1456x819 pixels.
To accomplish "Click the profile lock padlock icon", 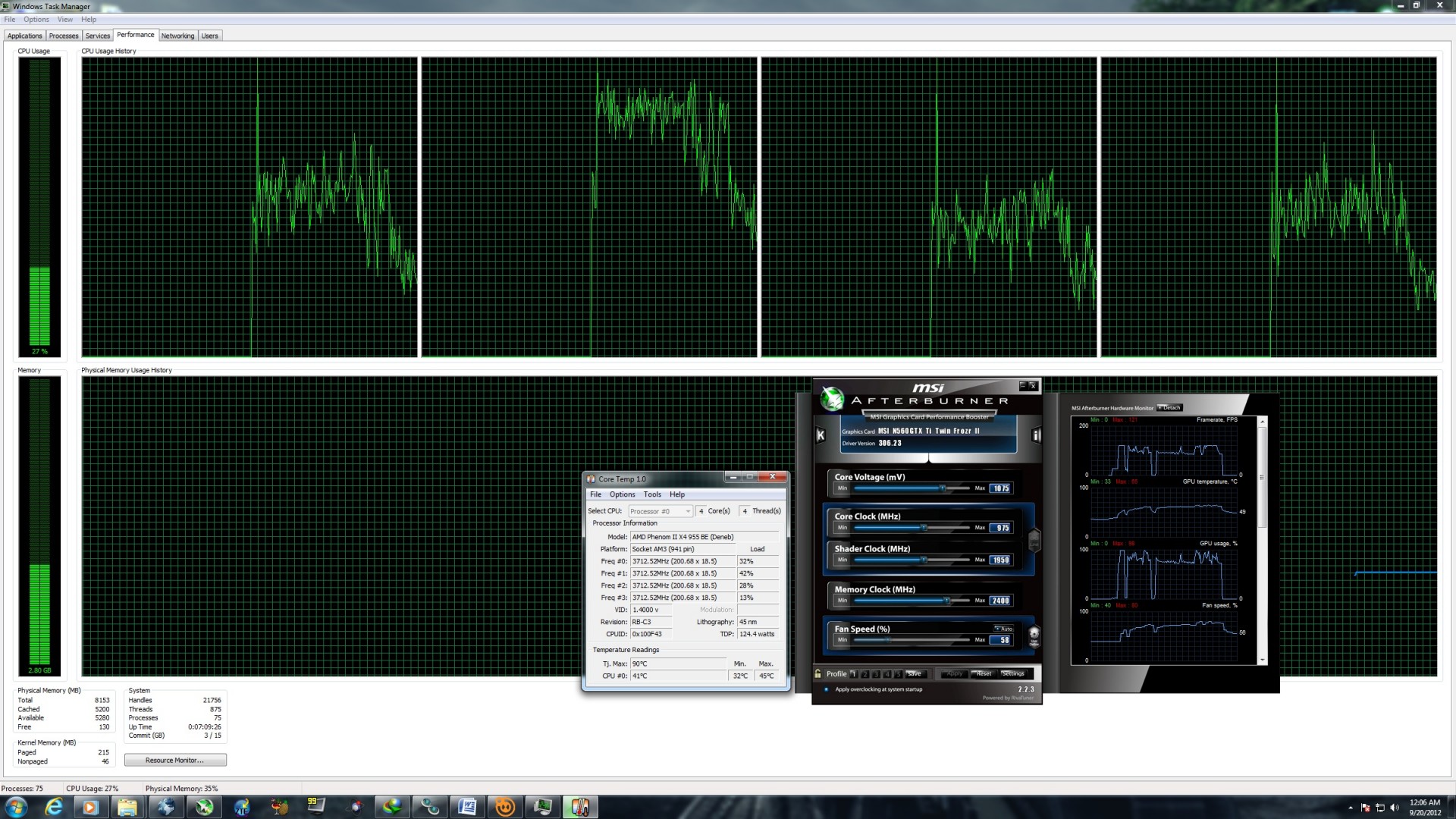I will click(817, 673).
